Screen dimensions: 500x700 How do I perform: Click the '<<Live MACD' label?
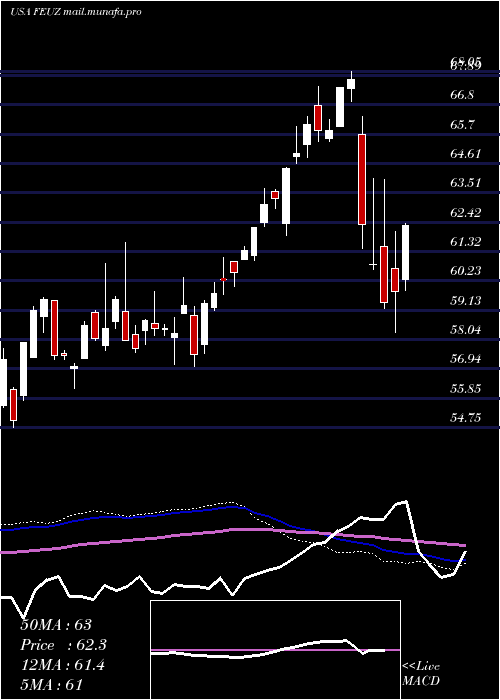pyautogui.click(x=421, y=673)
